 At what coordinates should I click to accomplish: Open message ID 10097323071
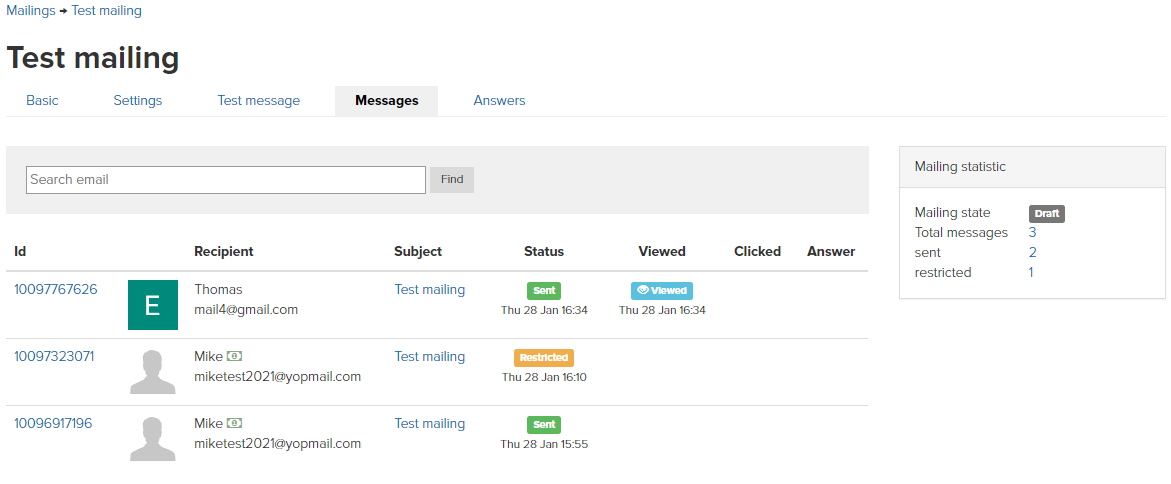tap(54, 357)
